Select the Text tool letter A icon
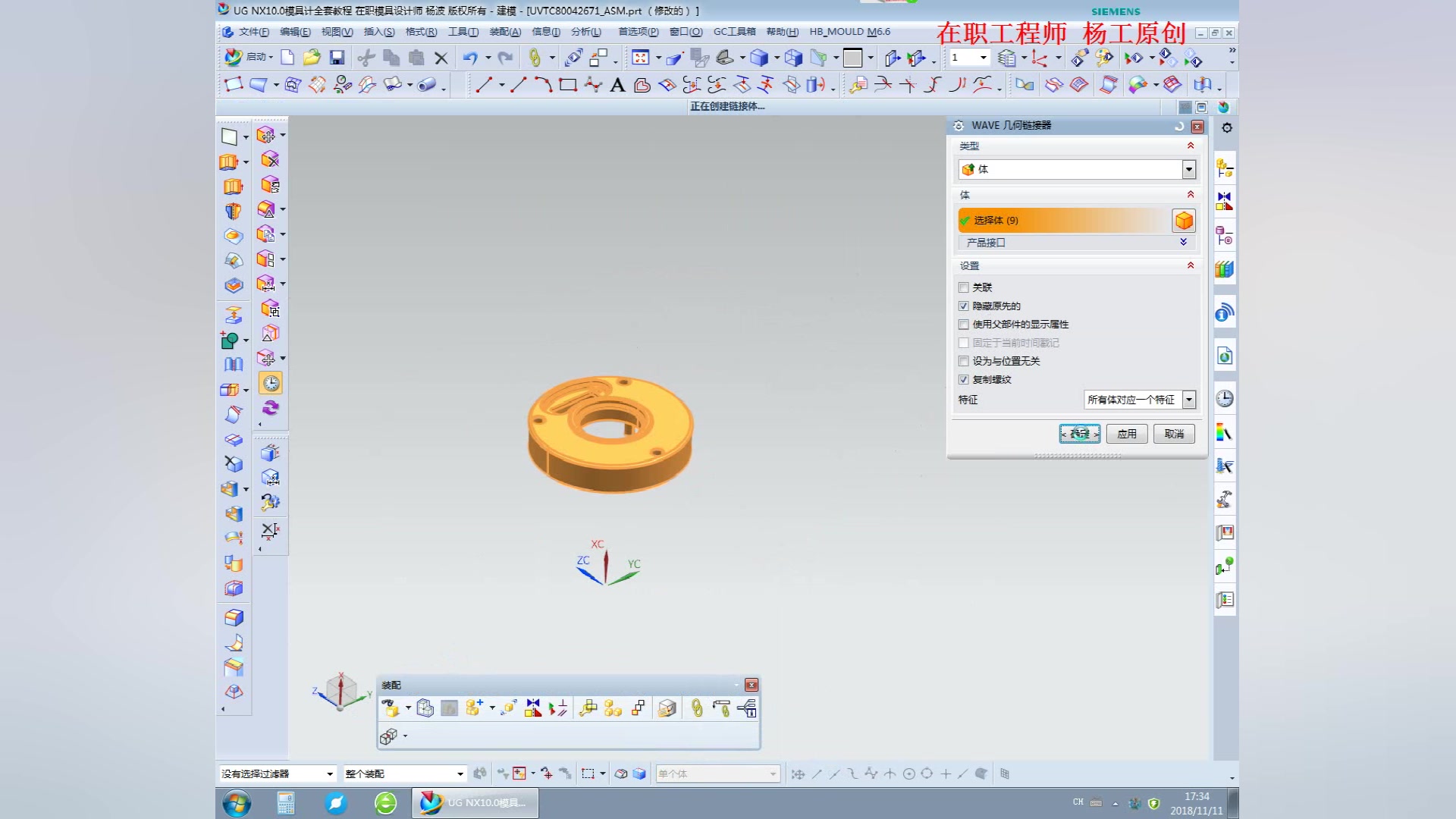This screenshot has height=819, width=1456. pos(617,85)
